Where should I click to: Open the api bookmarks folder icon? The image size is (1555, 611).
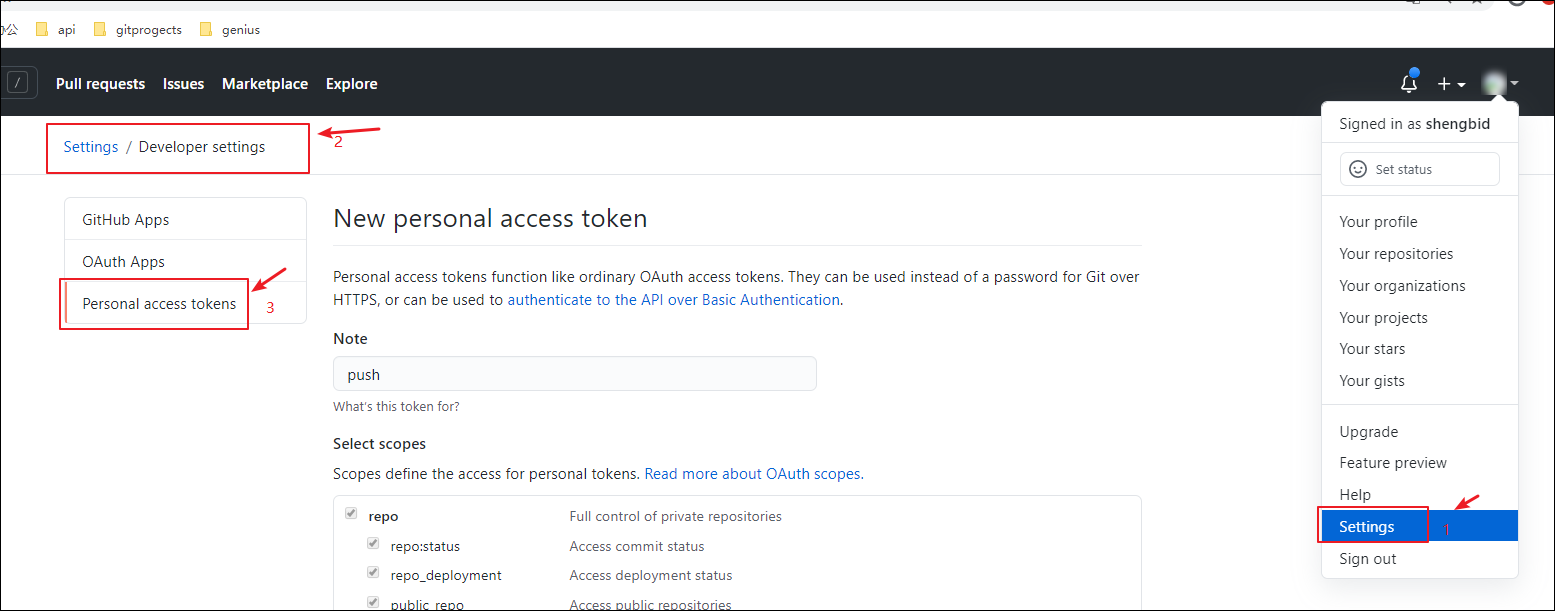click(x=41, y=29)
